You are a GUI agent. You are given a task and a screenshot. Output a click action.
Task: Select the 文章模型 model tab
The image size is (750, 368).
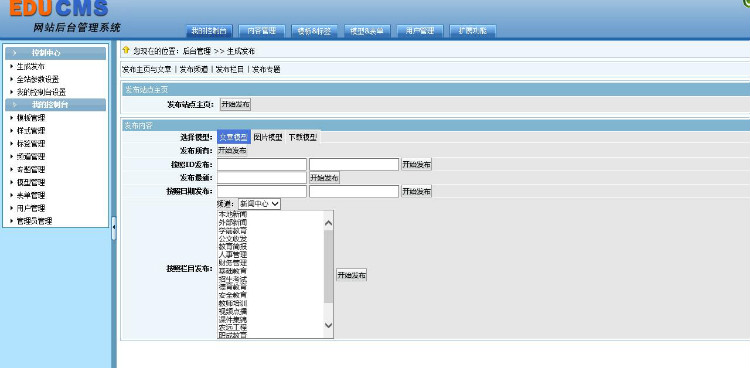[x=233, y=137]
